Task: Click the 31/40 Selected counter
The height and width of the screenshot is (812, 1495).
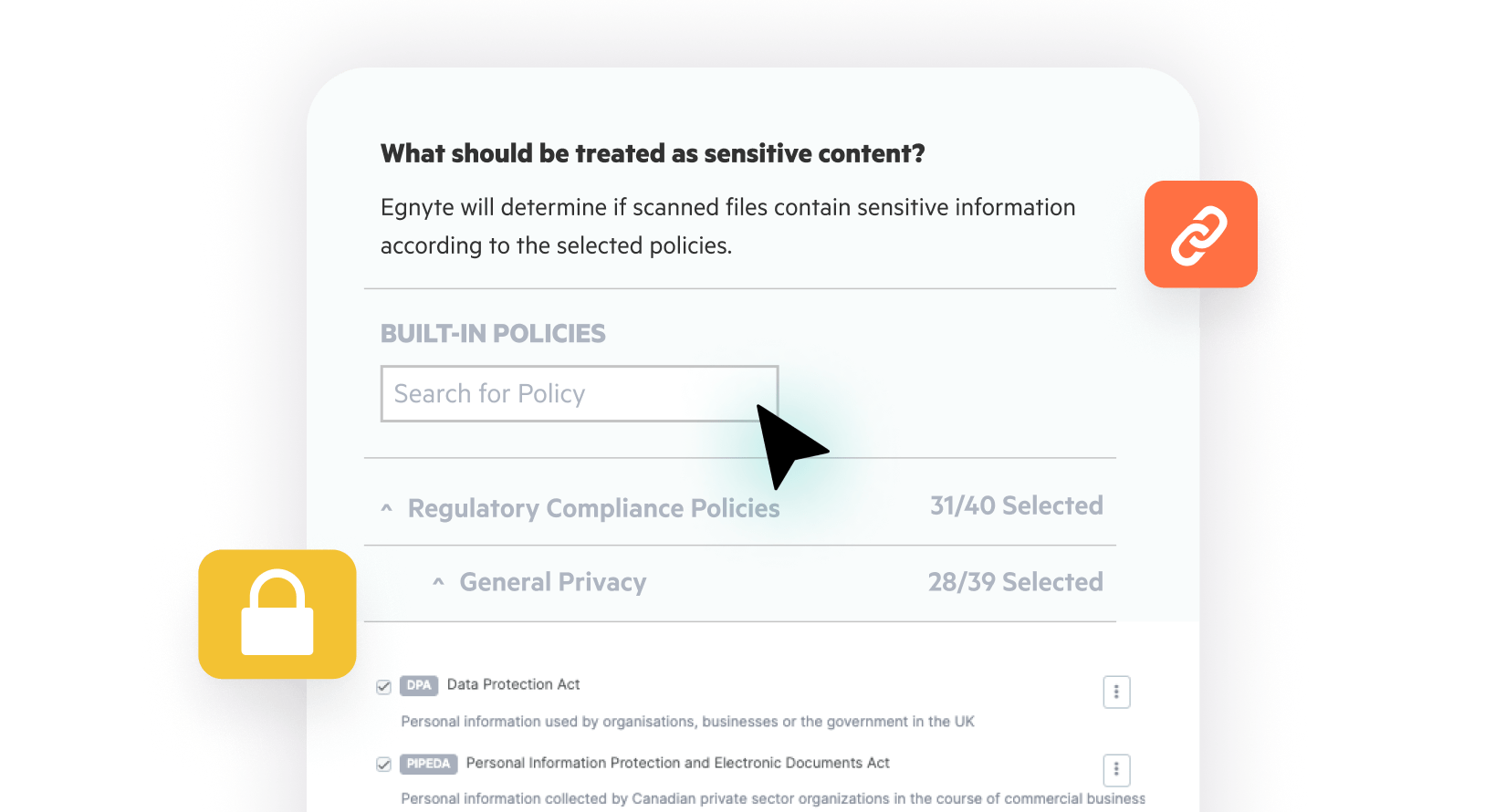Action: pyautogui.click(x=1016, y=505)
